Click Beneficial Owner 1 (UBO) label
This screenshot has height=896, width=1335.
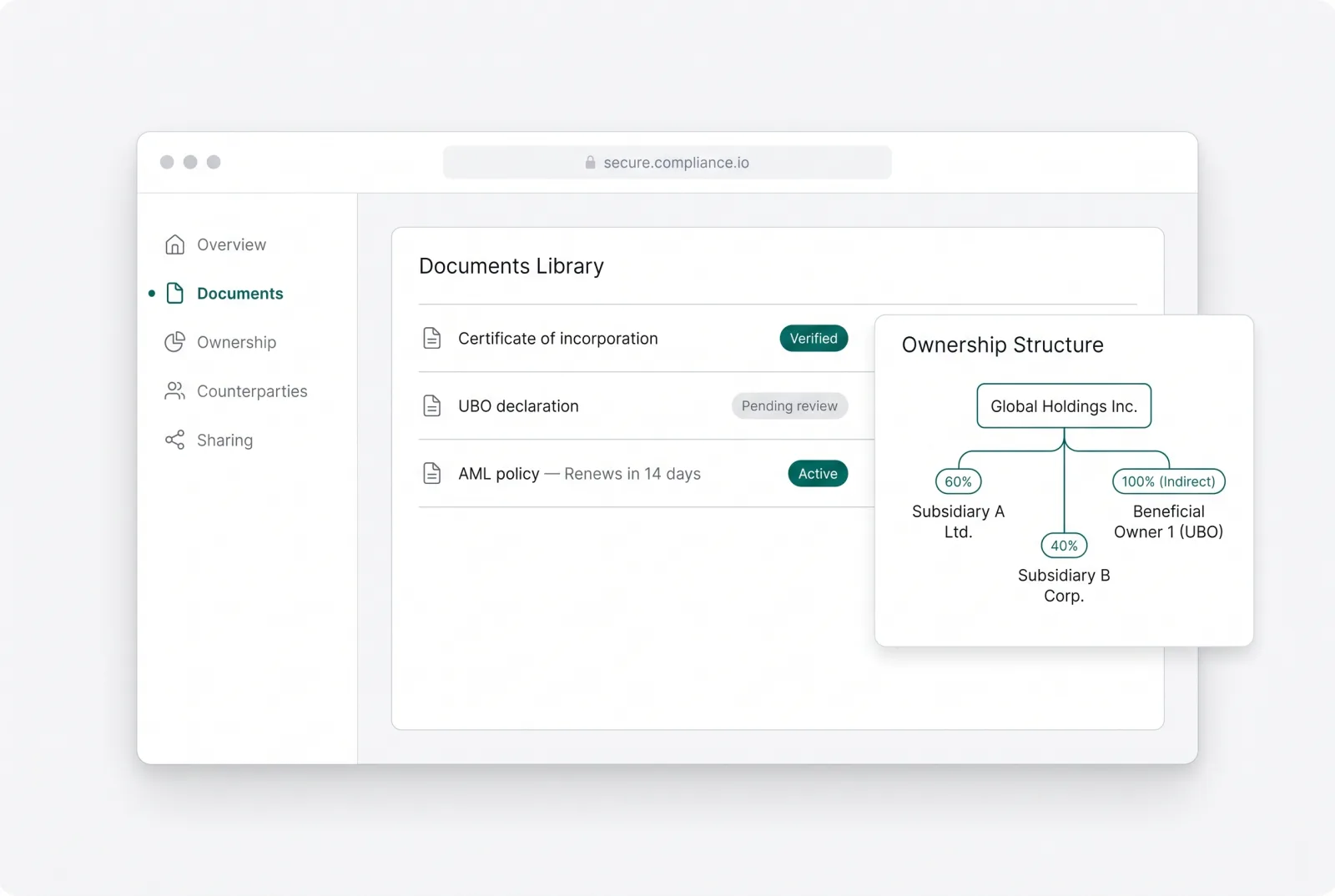coord(1168,521)
